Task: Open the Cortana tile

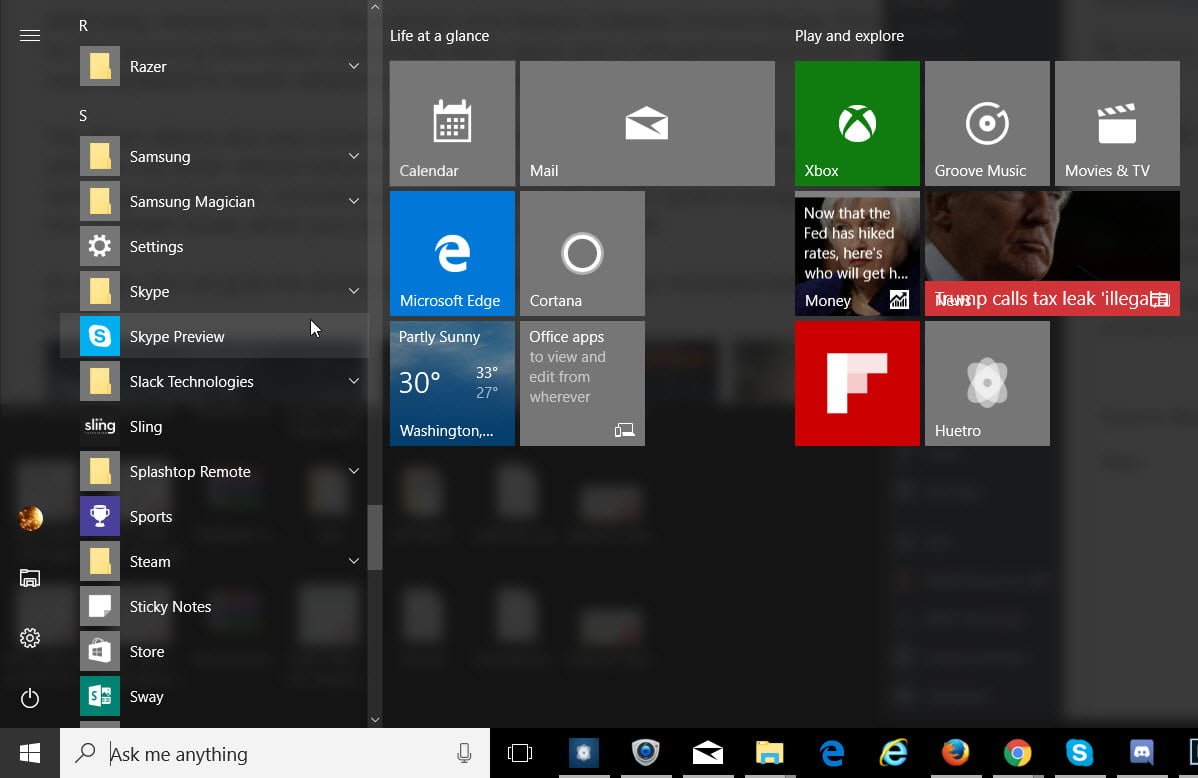Action: coord(582,253)
